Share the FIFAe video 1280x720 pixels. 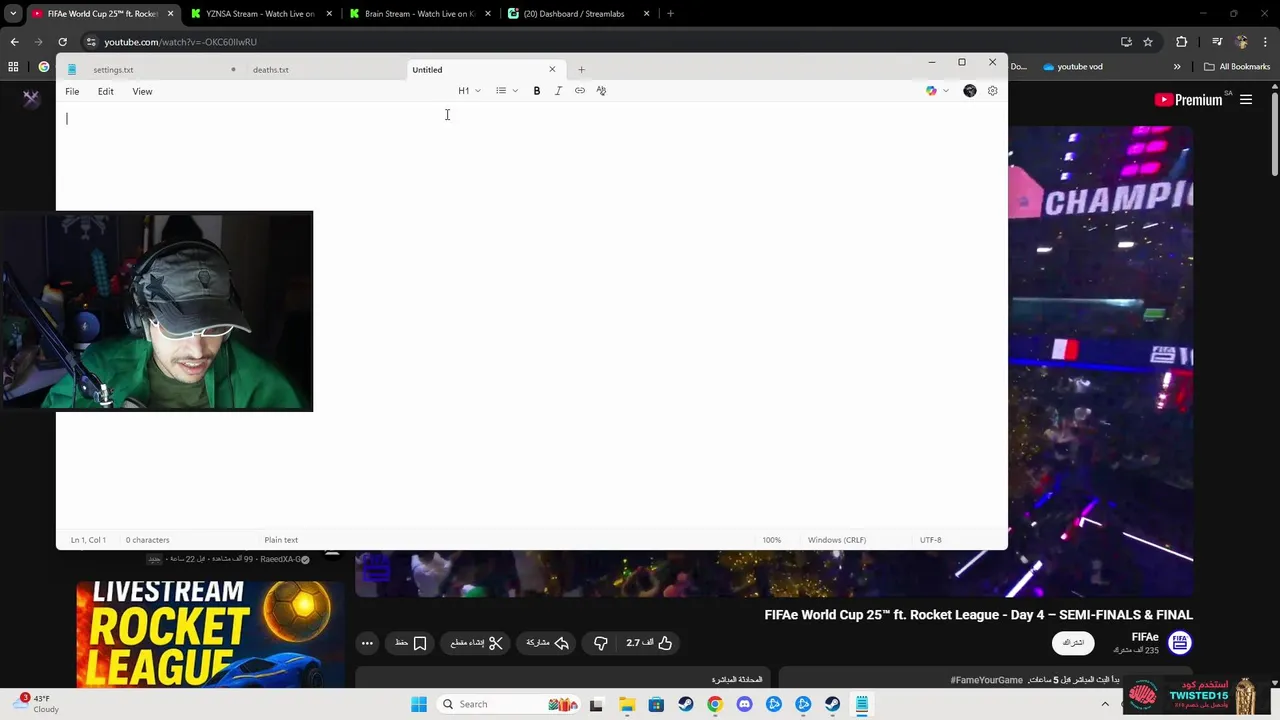[x=547, y=643]
